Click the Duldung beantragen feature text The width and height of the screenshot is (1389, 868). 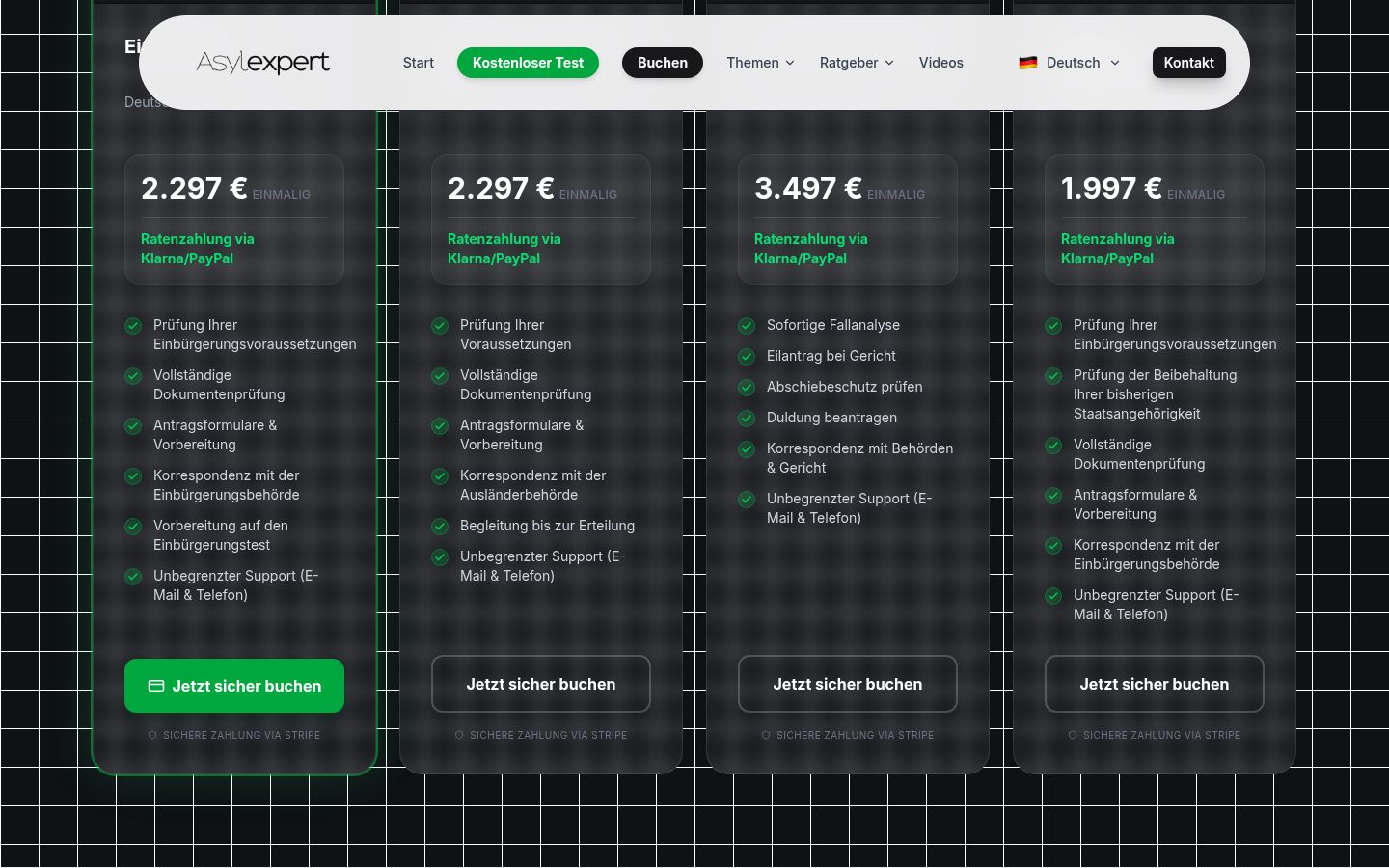click(x=831, y=418)
